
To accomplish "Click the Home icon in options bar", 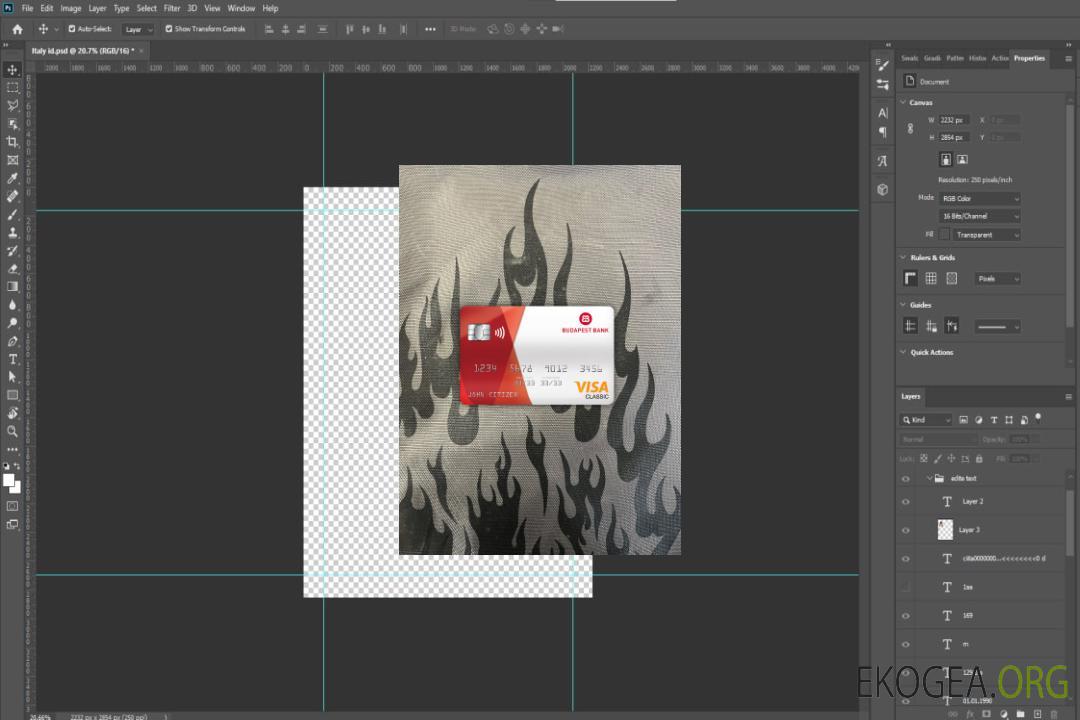I will (x=17, y=29).
